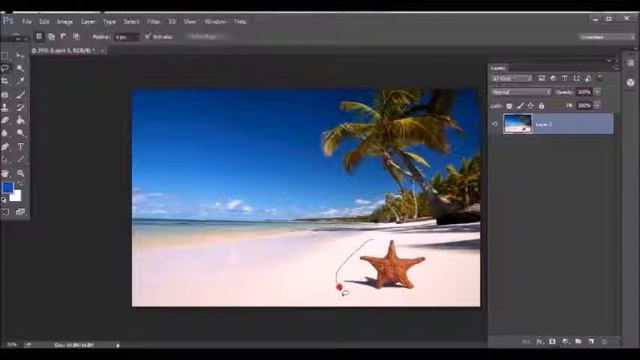The image size is (640, 360).
Task: Add a layer mask
Action: coord(552,341)
